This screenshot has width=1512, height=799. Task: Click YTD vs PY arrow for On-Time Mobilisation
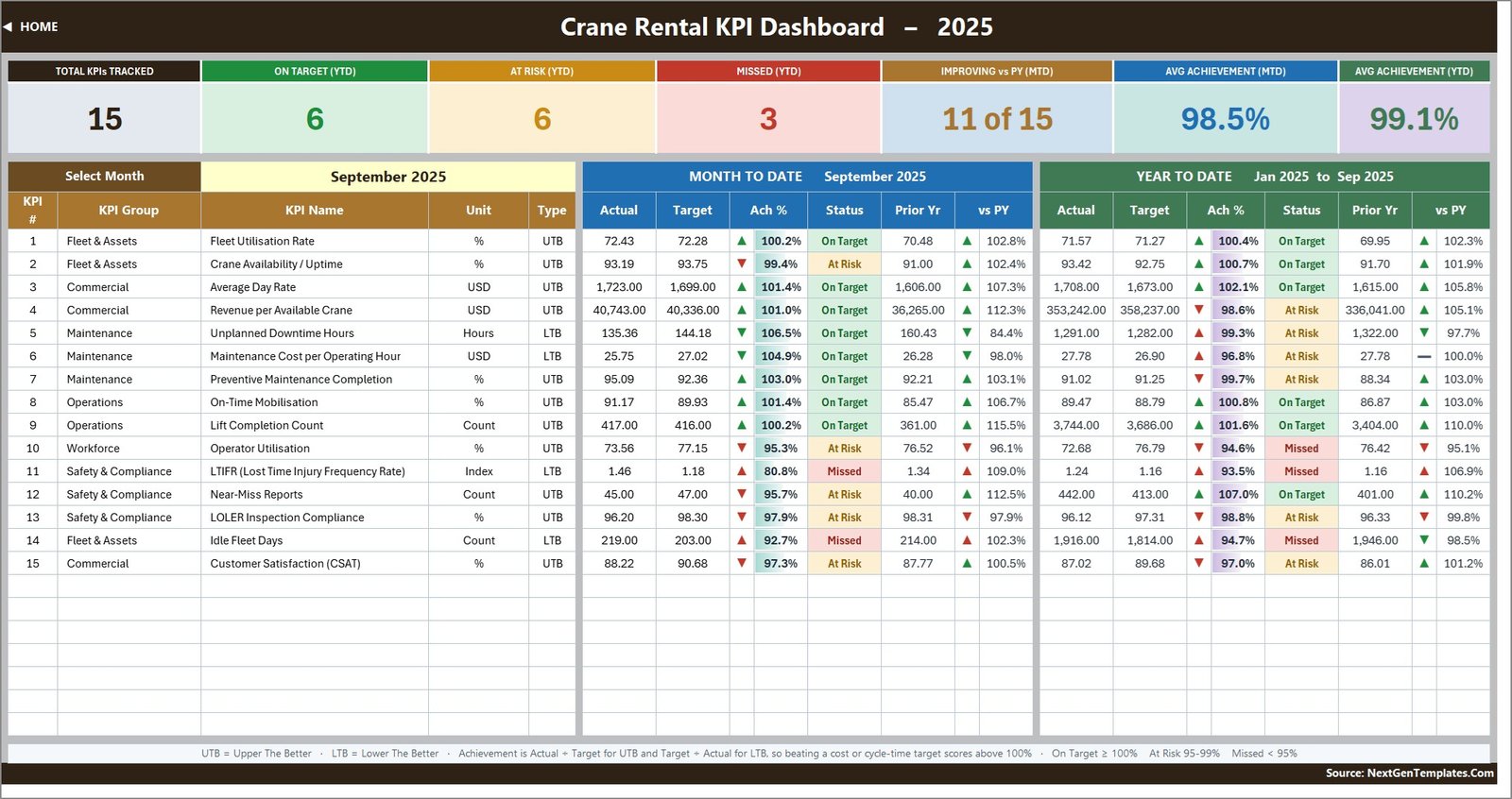(1424, 402)
